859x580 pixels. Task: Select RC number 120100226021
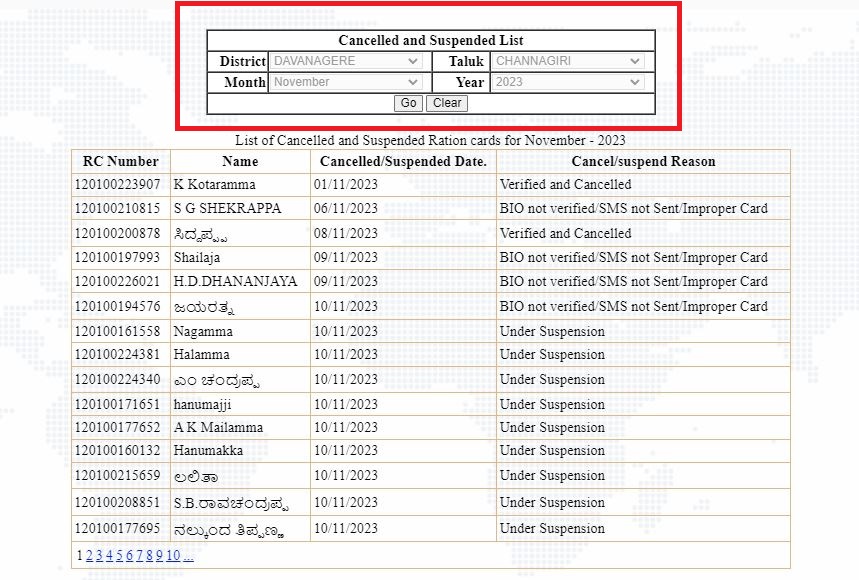117,282
